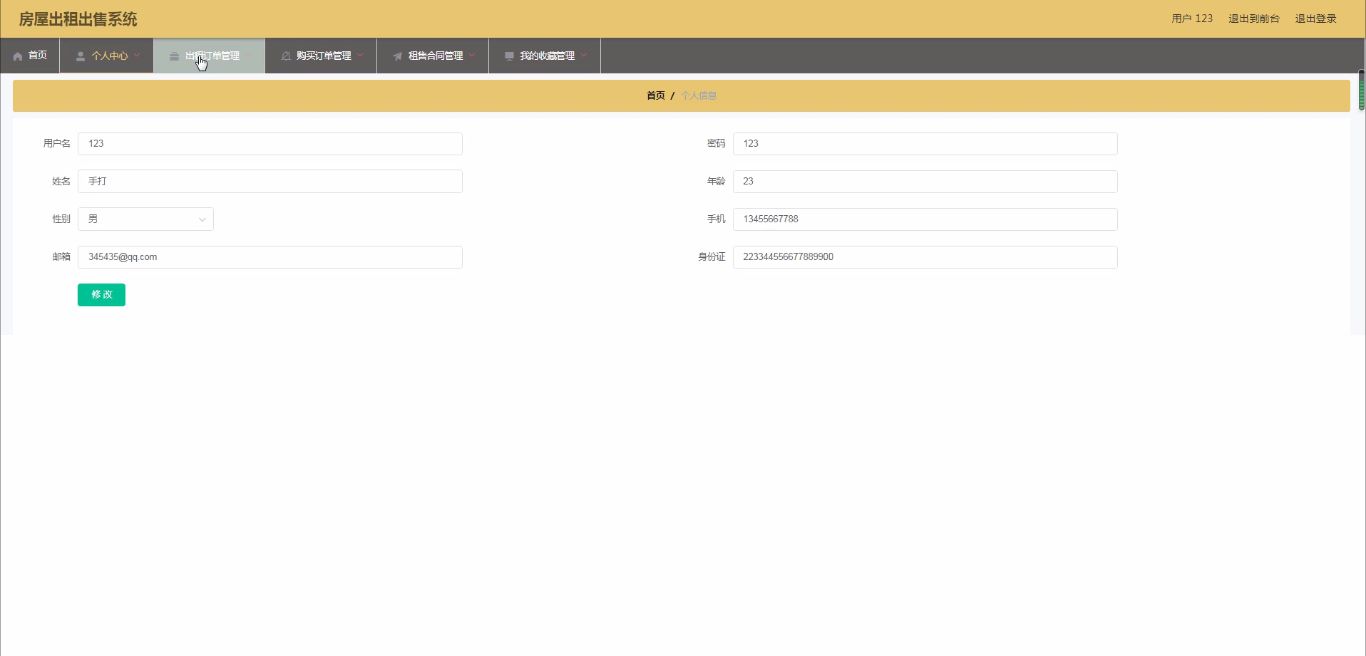Viewport: 1366px width, 656px height.
Task: Click the 房屋出租出售系统 title
Action: coord(78,19)
